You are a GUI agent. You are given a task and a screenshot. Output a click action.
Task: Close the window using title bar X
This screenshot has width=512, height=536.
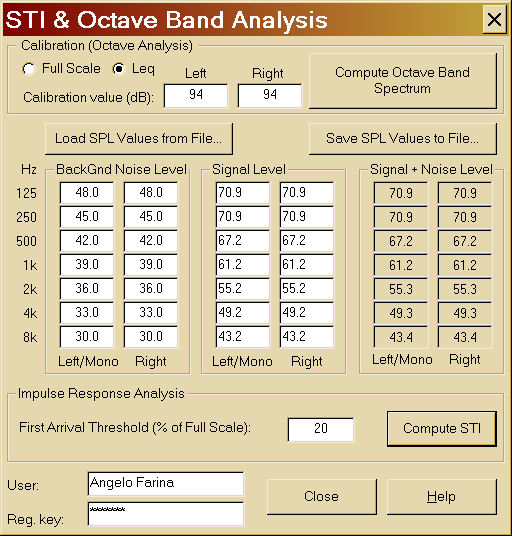click(494, 20)
